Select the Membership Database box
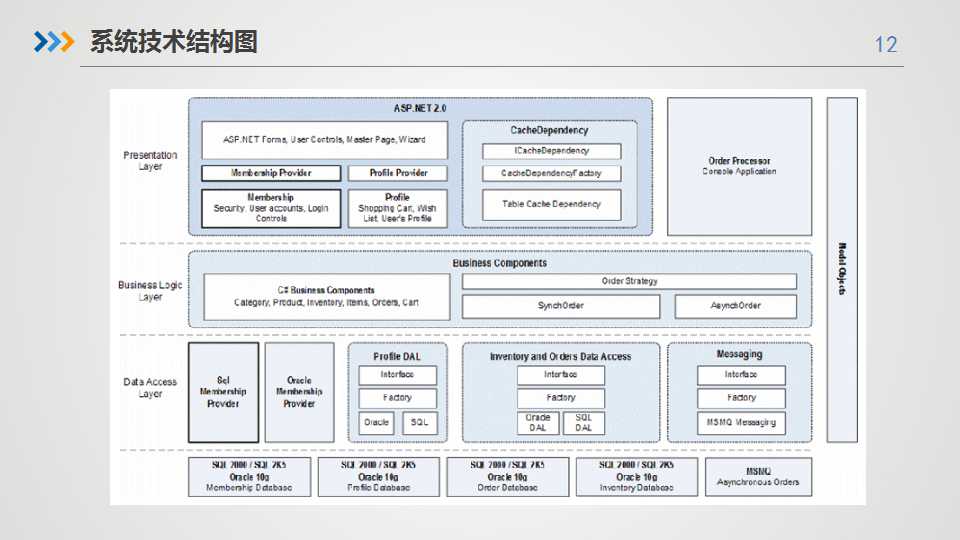Screen dimensions: 960x540 249,476
